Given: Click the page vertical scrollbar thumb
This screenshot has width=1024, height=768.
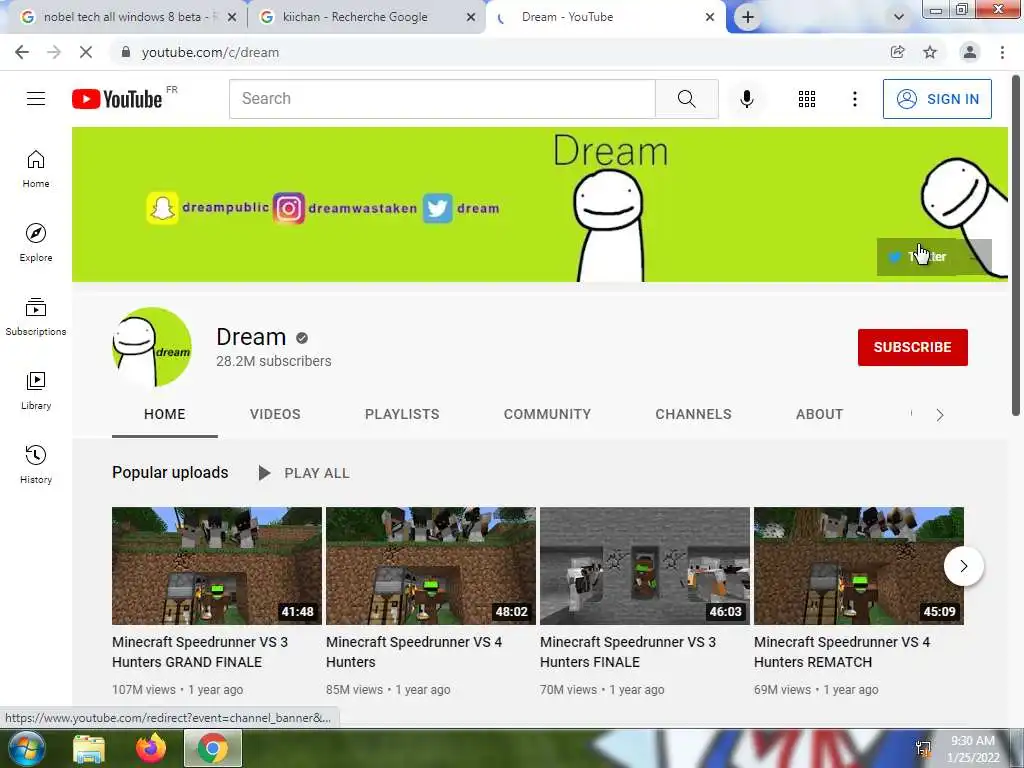Looking at the screenshot, I should [1016, 245].
